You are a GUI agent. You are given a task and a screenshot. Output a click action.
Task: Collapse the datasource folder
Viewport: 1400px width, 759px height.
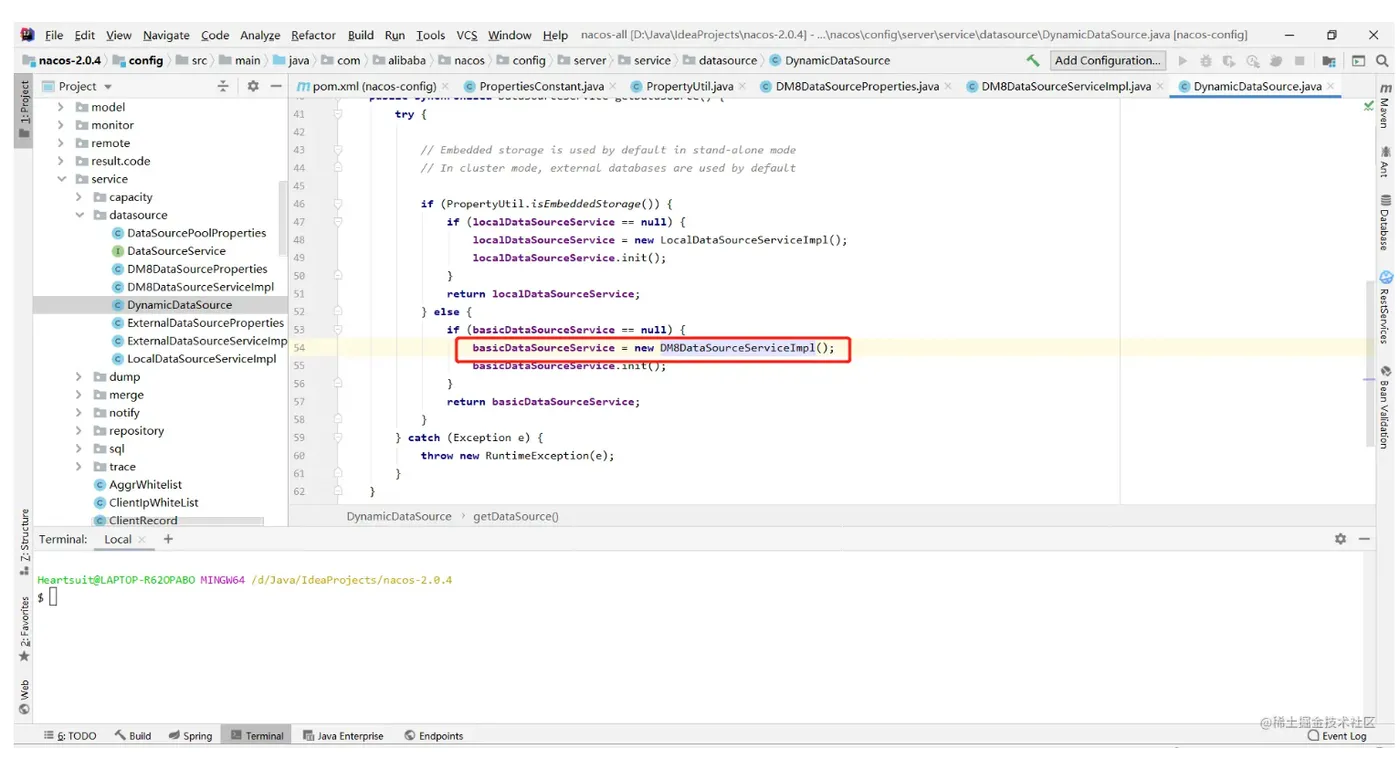point(79,215)
